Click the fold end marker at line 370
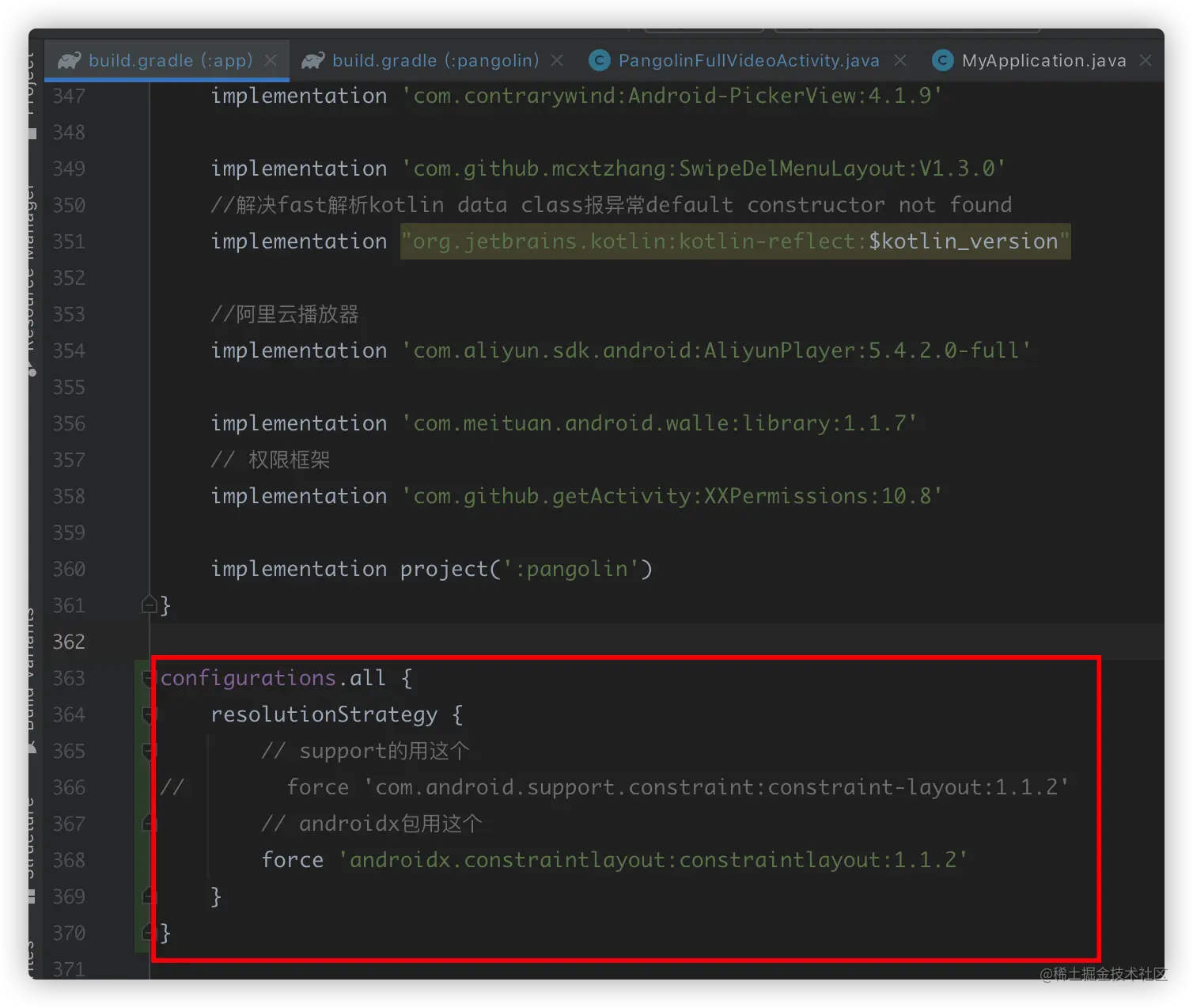The height and width of the screenshot is (1008, 1193). 149,933
